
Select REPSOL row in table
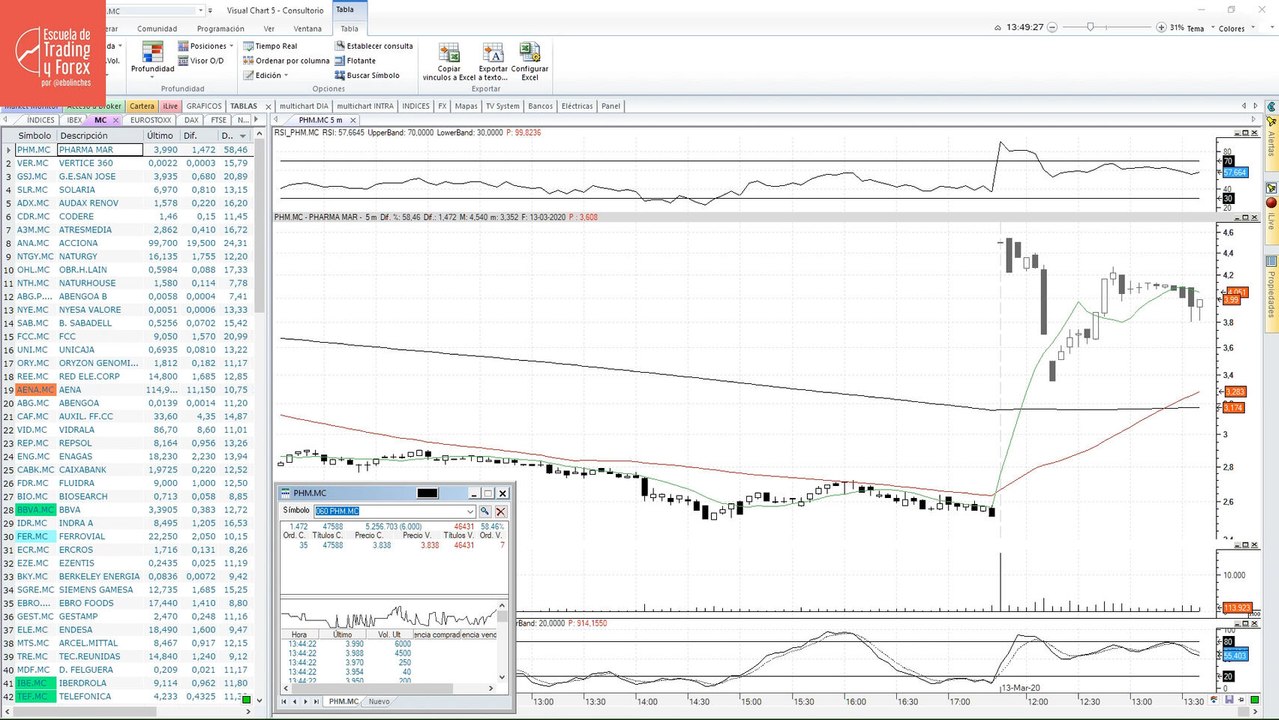click(127, 443)
